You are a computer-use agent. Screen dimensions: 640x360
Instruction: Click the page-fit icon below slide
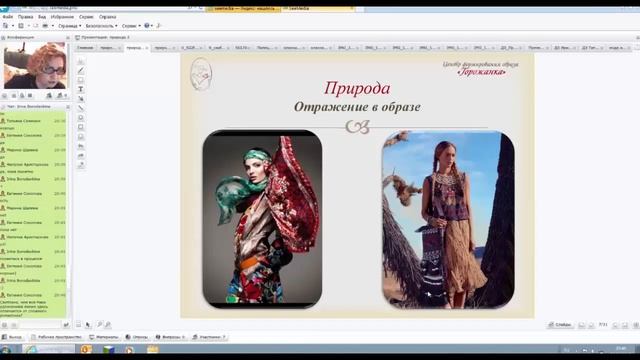[x=78, y=325]
